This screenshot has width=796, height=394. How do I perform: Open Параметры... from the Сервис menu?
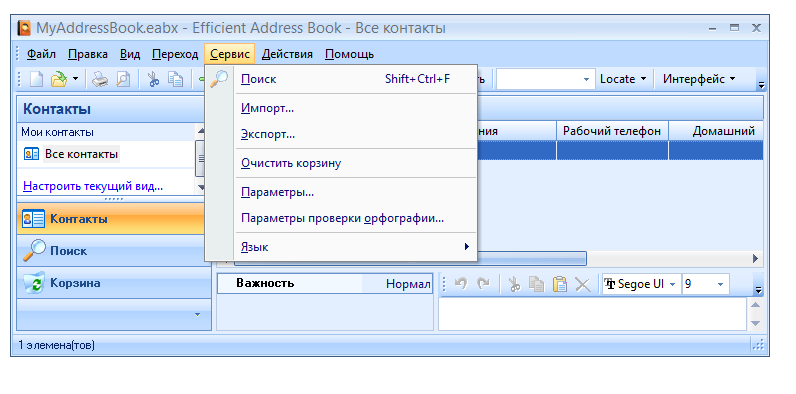[341, 193]
